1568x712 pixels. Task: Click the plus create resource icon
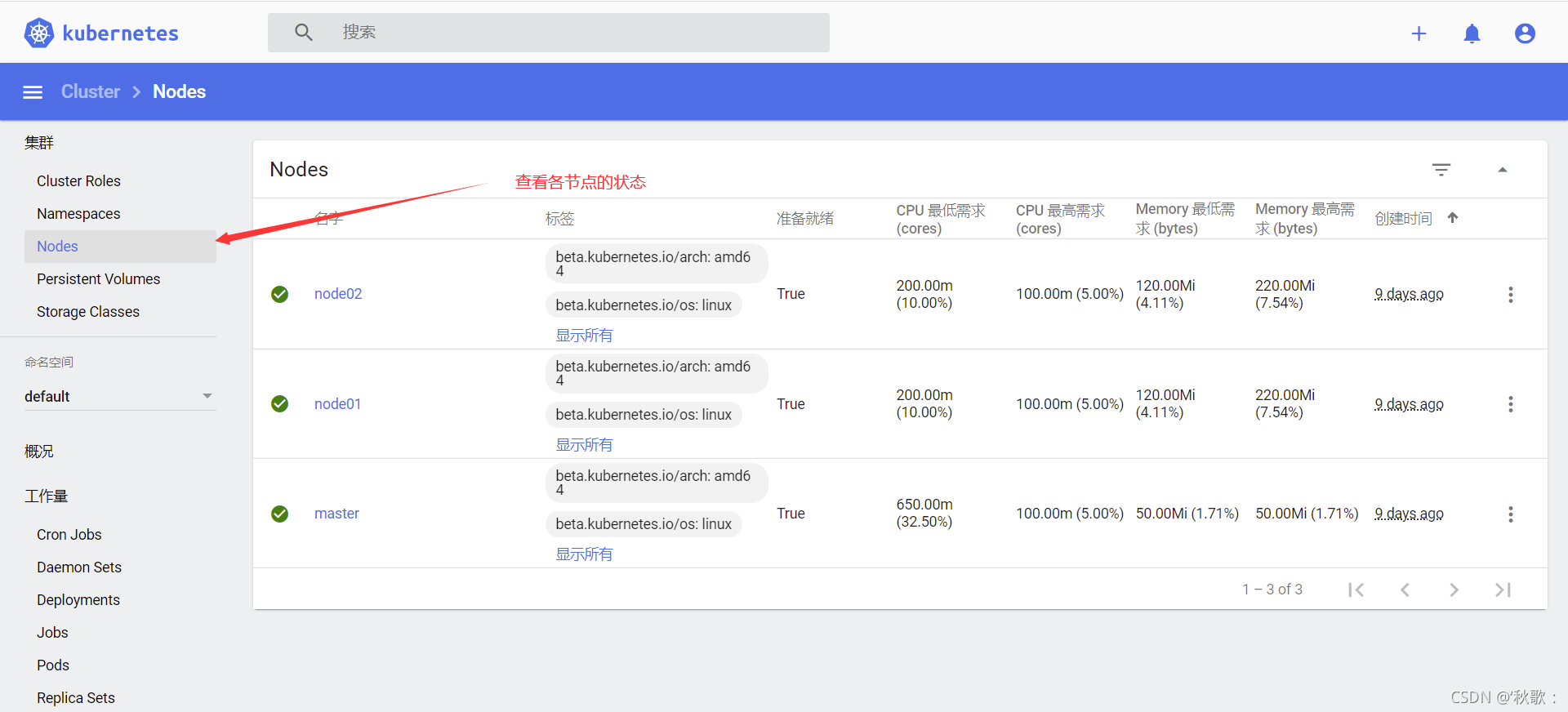point(1419,33)
